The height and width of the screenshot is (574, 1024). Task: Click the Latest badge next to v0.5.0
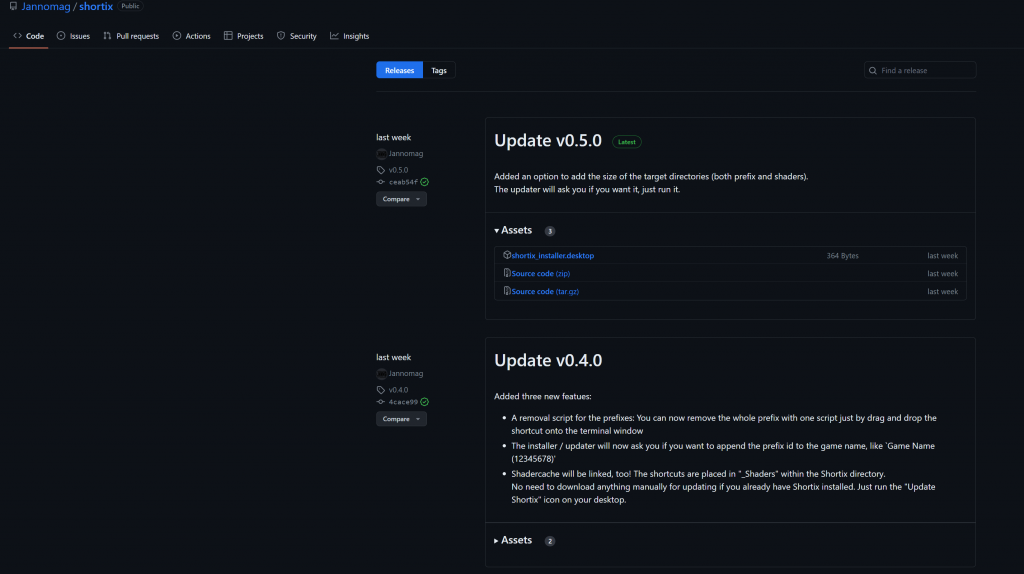(626, 142)
